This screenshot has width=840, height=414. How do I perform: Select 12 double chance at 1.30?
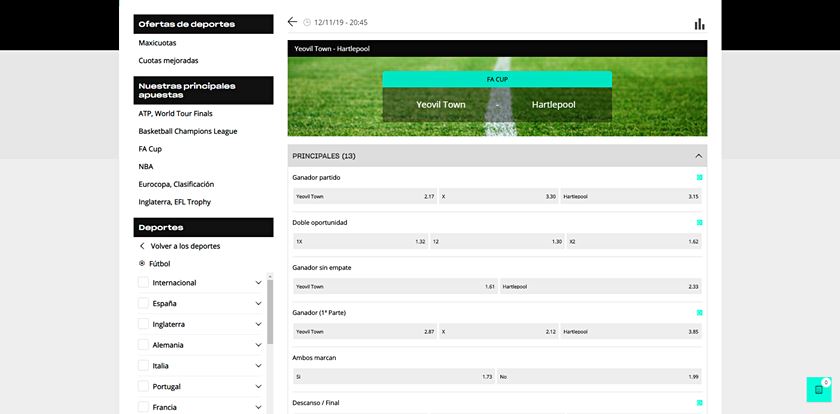tap(497, 242)
